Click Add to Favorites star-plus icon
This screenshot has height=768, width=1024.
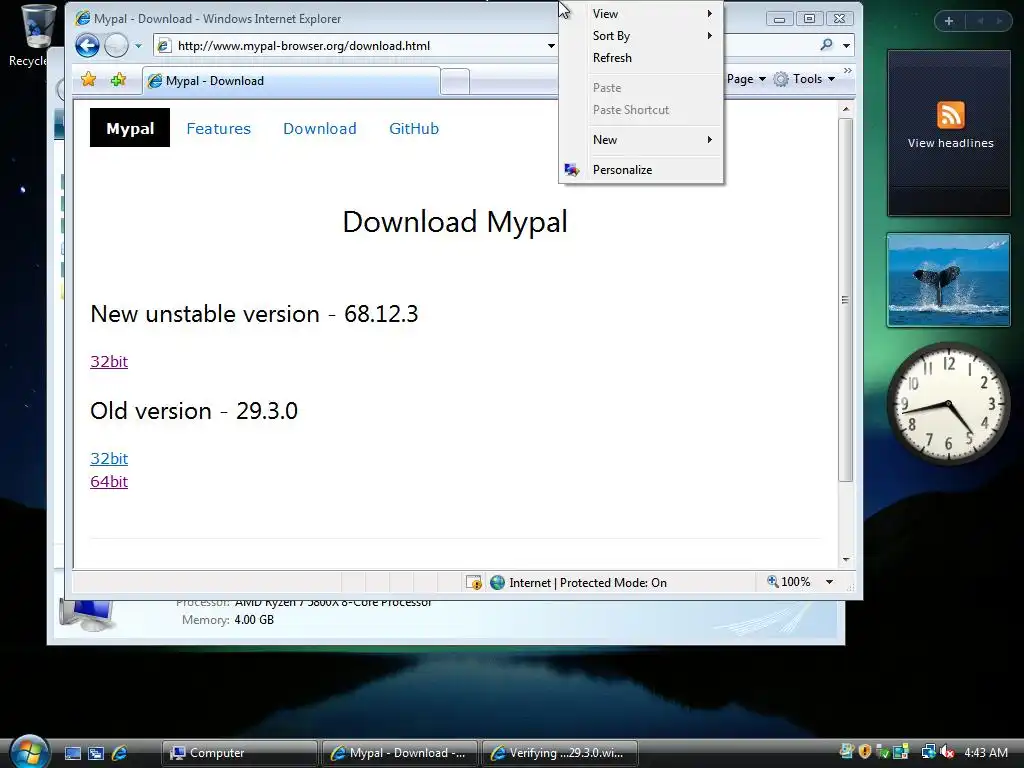tap(118, 80)
